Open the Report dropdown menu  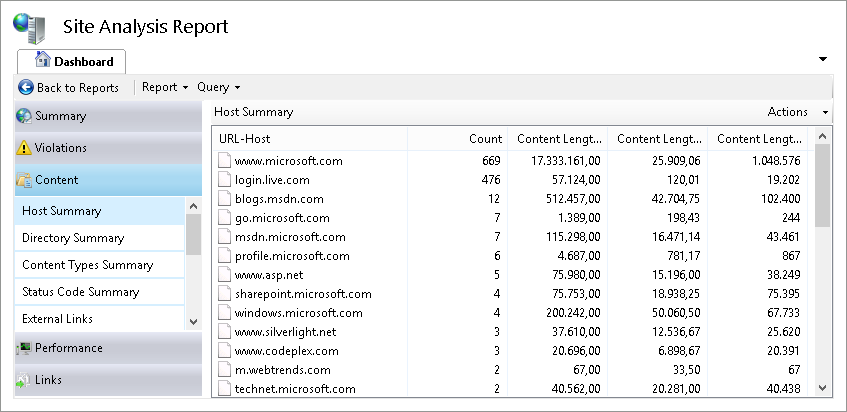[164, 88]
